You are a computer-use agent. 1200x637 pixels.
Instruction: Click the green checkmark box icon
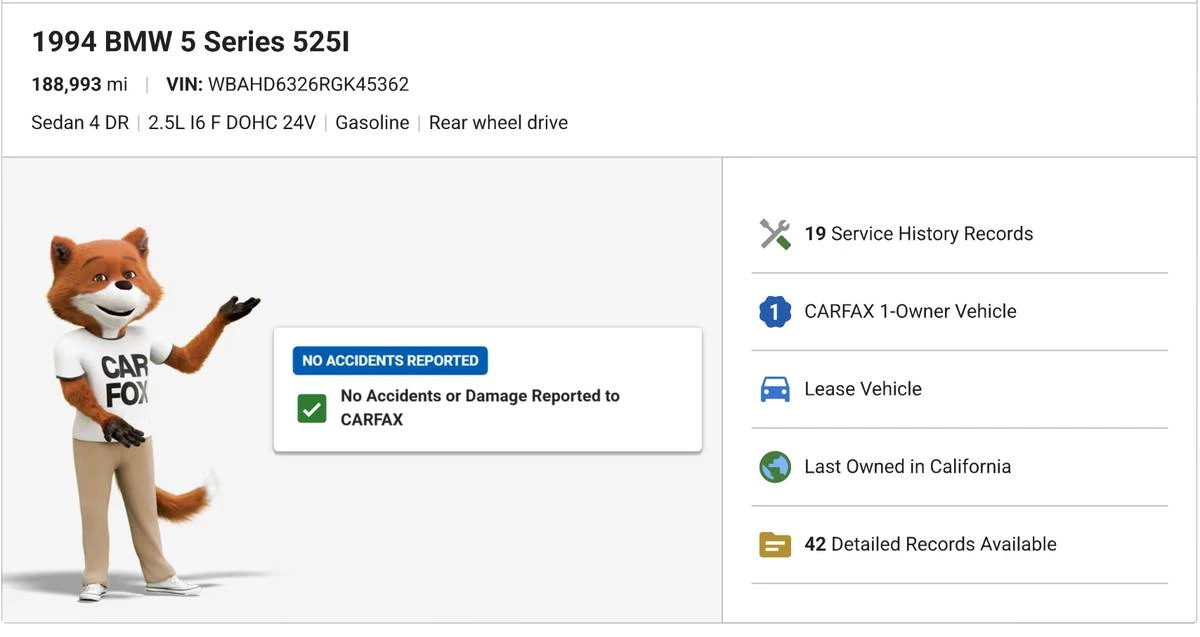click(312, 408)
